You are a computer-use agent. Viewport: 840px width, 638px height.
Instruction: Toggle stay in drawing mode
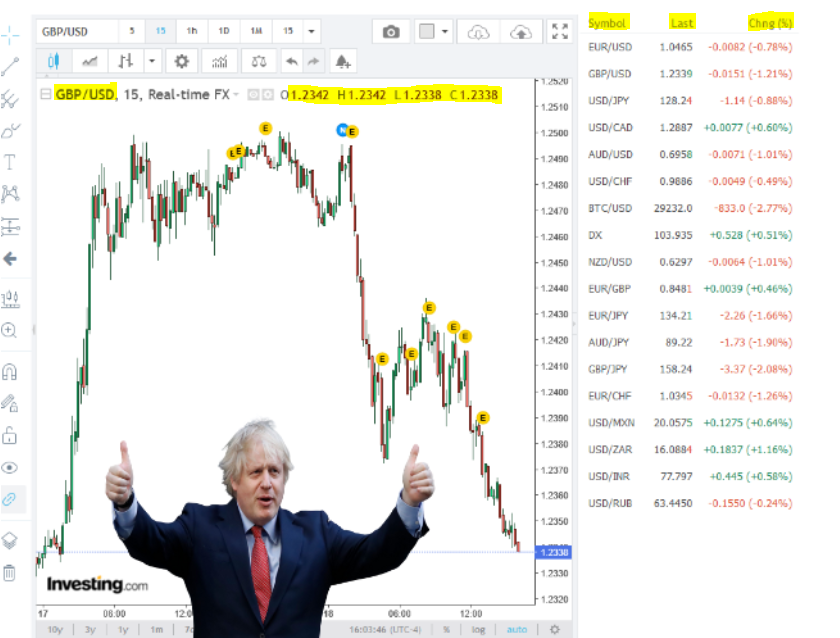(x=10, y=403)
